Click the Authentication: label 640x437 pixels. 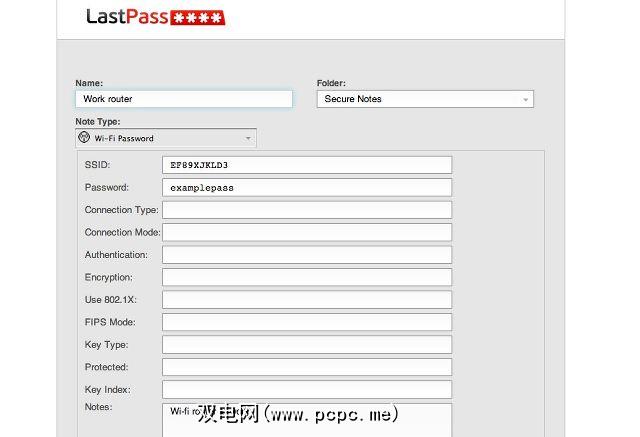point(116,255)
